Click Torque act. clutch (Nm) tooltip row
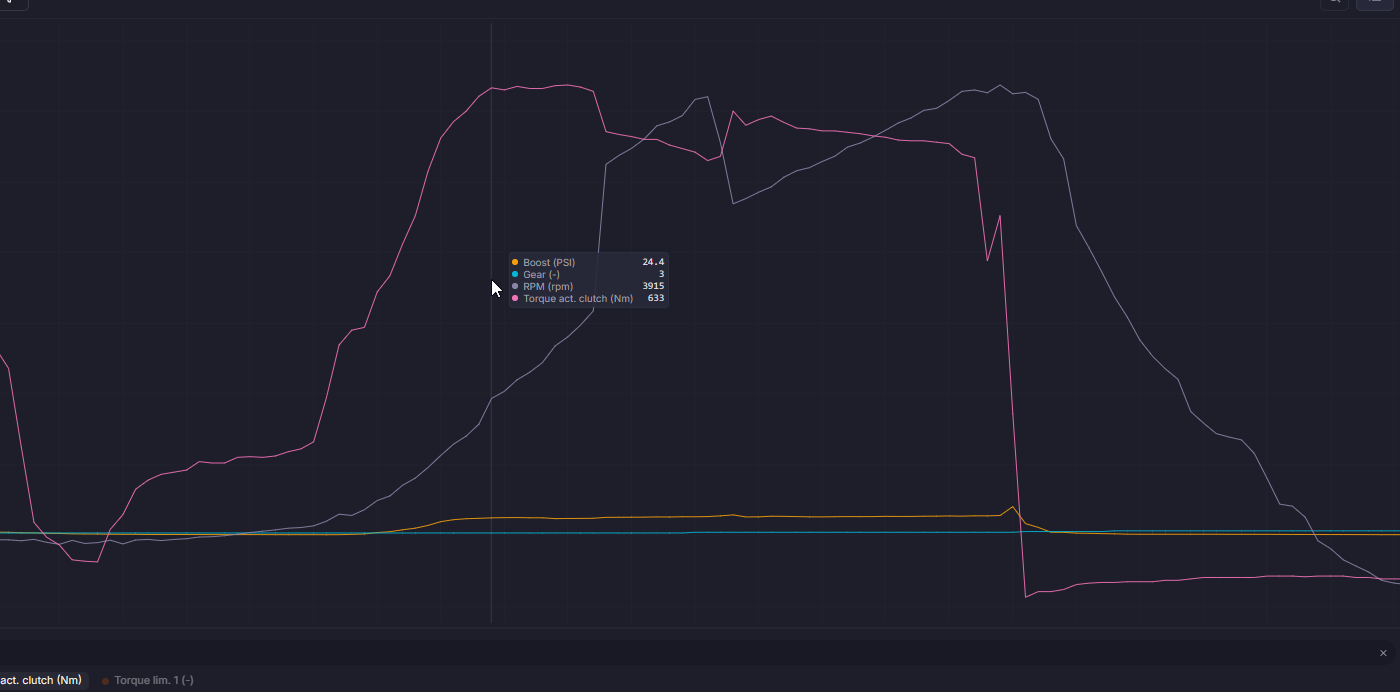The width and height of the screenshot is (1400, 692). pyautogui.click(x=588, y=298)
